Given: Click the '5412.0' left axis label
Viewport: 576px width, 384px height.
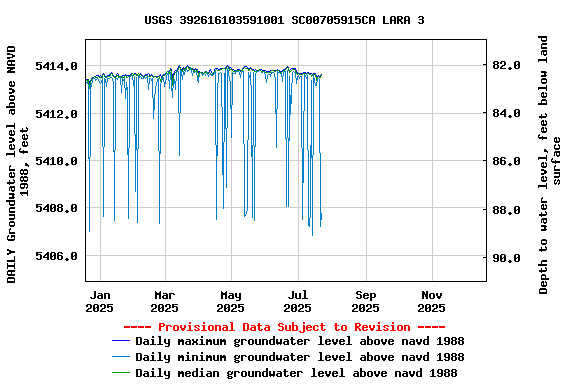Looking at the screenshot, I should click(x=56, y=114).
